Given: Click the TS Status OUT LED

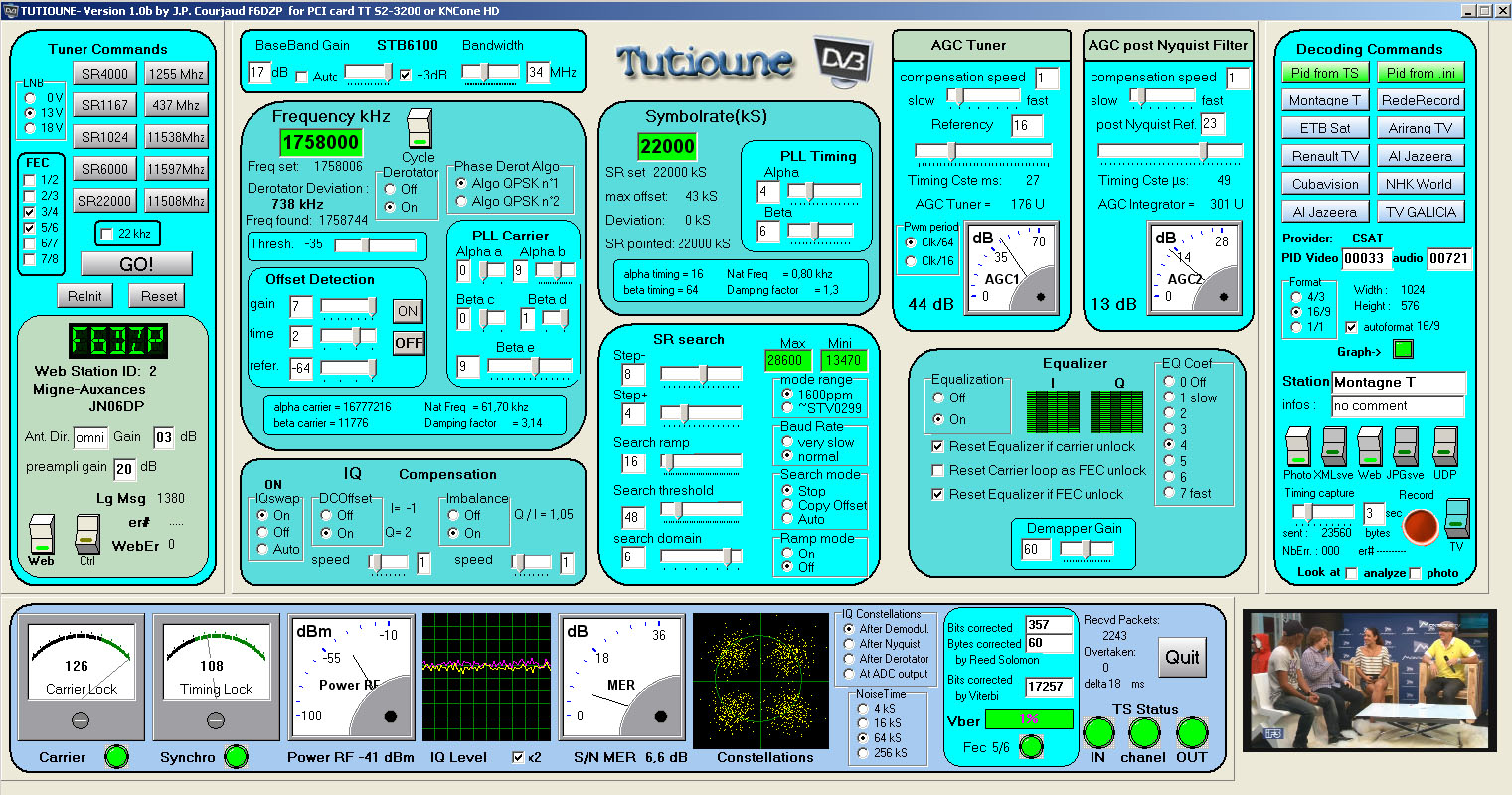Looking at the screenshot, I should coord(1191,733).
